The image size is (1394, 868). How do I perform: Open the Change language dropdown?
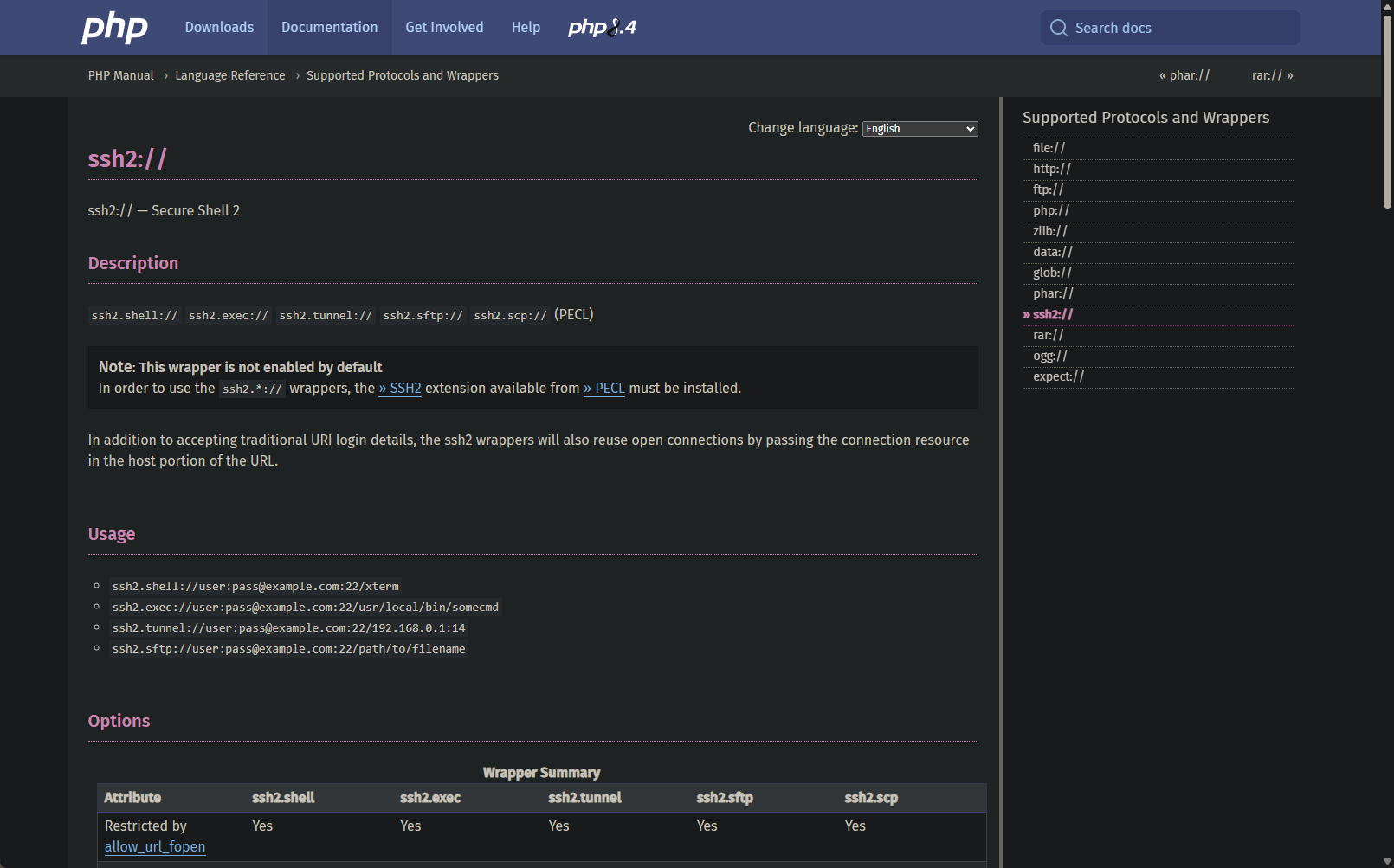point(920,129)
